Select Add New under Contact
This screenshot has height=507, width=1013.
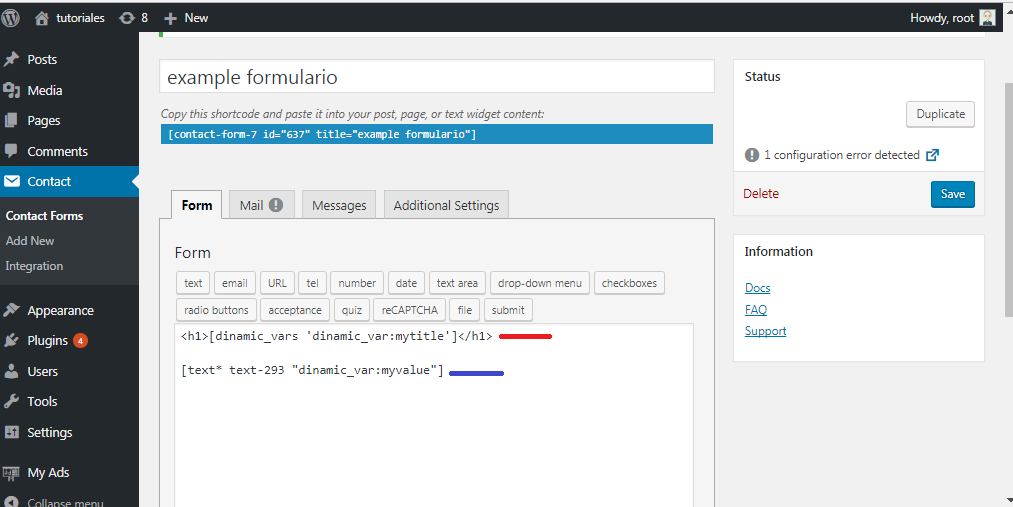tap(30, 240)
